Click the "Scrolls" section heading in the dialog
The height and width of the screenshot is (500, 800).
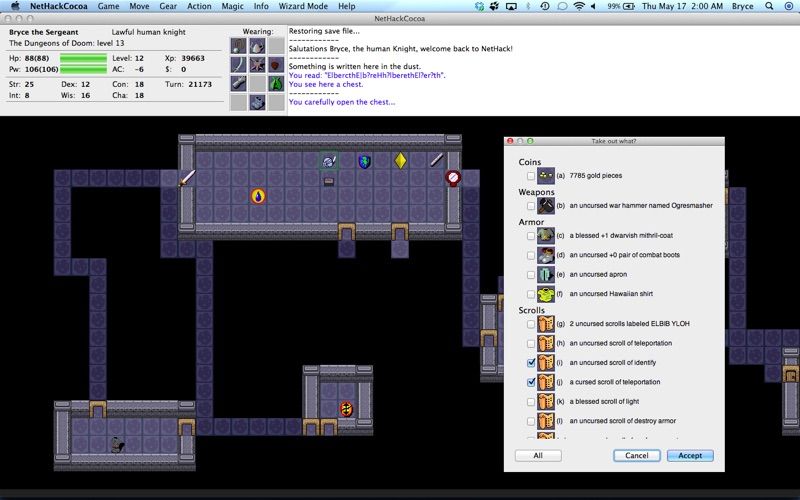point(532,310)
